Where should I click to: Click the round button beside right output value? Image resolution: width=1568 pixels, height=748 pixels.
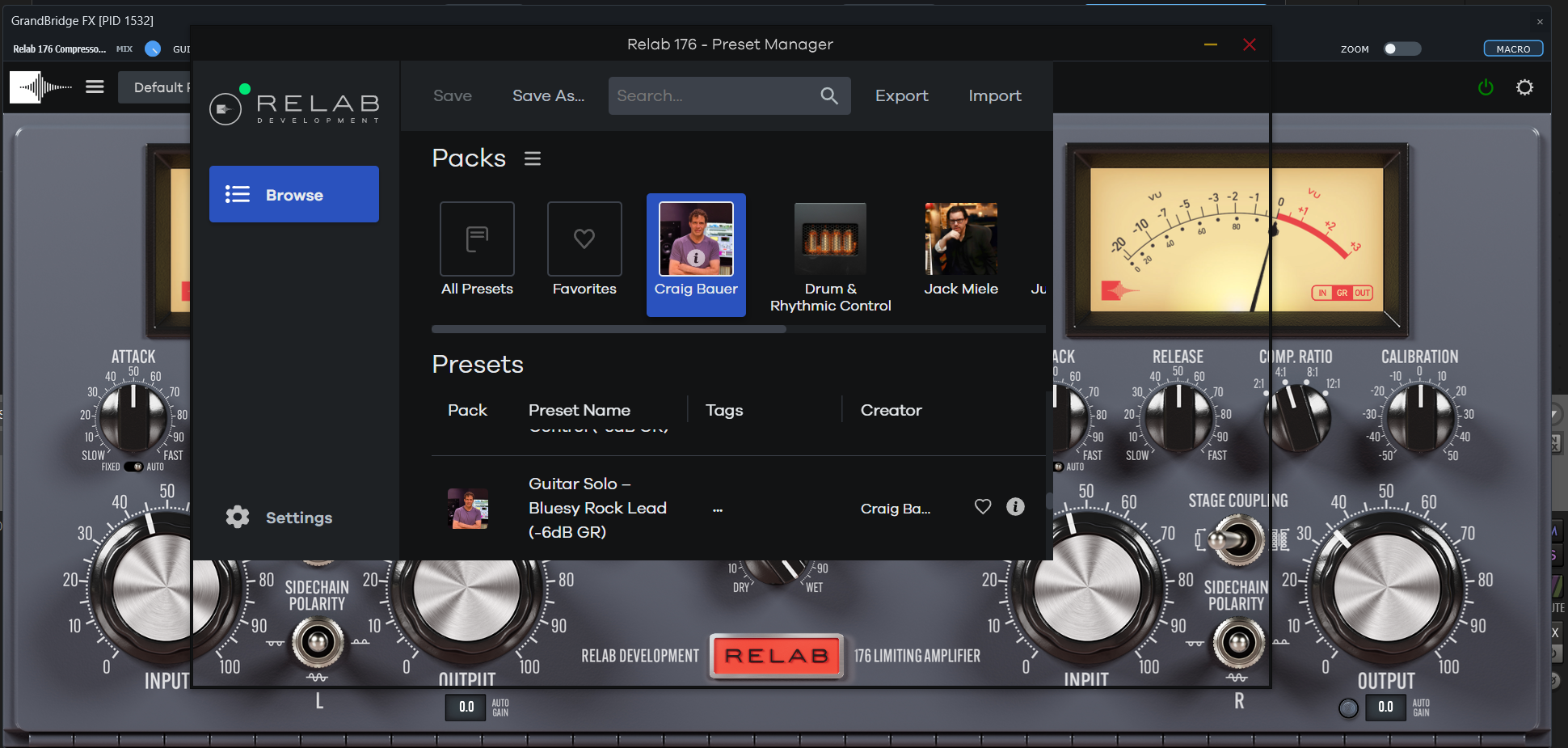(1348, 708)
